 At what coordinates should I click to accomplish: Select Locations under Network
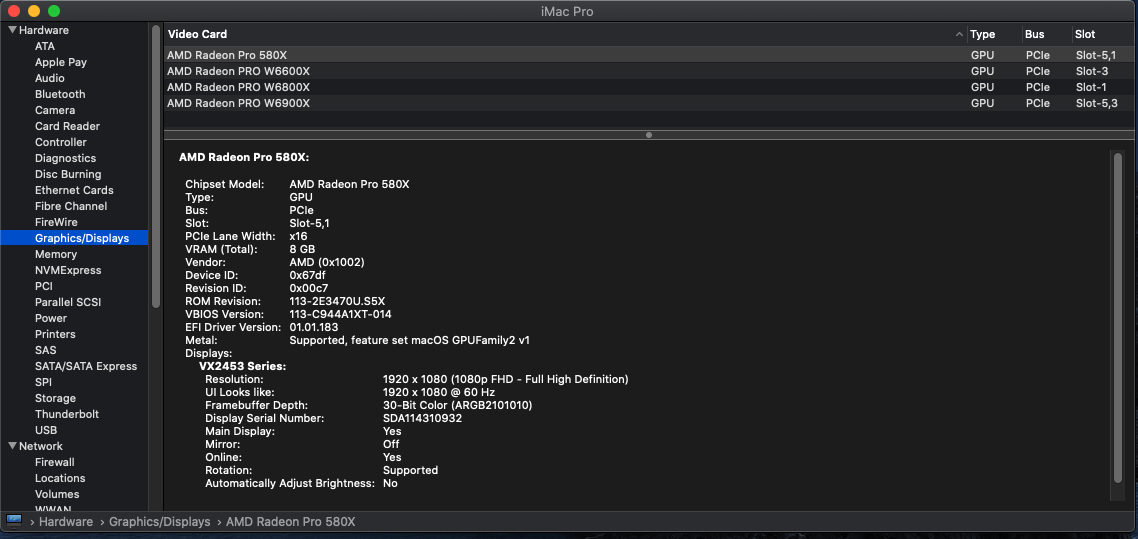tap(60, 477)
